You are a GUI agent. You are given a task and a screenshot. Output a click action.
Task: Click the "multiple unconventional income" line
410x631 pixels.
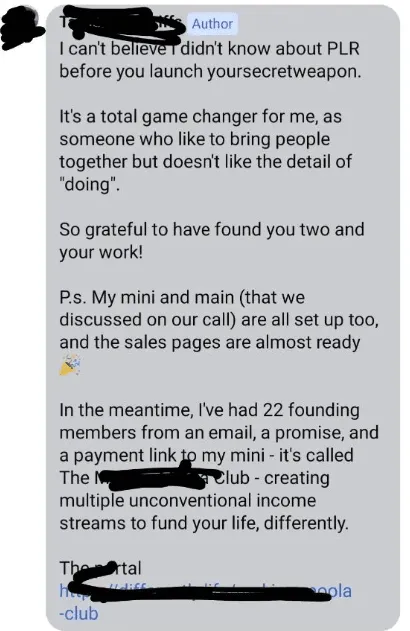point(187,501)
